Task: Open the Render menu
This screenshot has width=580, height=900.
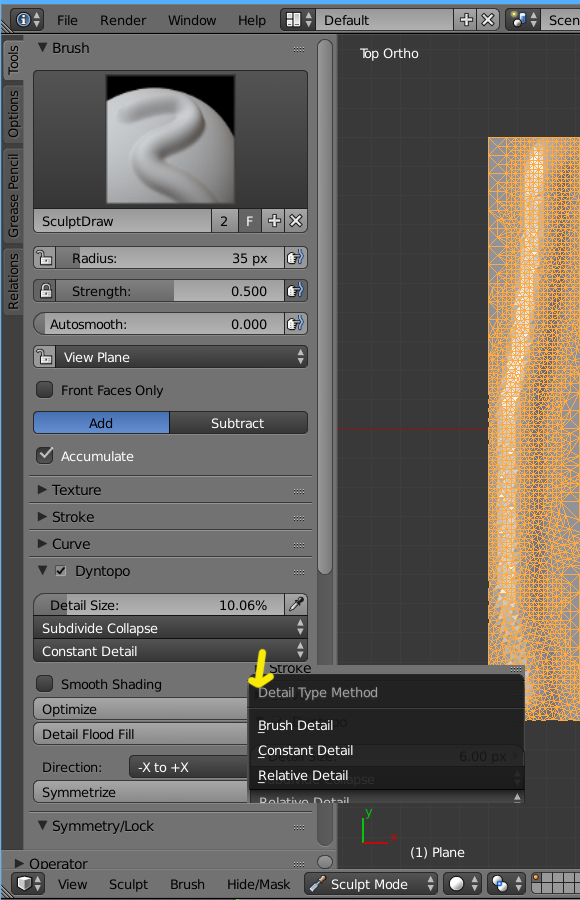Action: 123,20
